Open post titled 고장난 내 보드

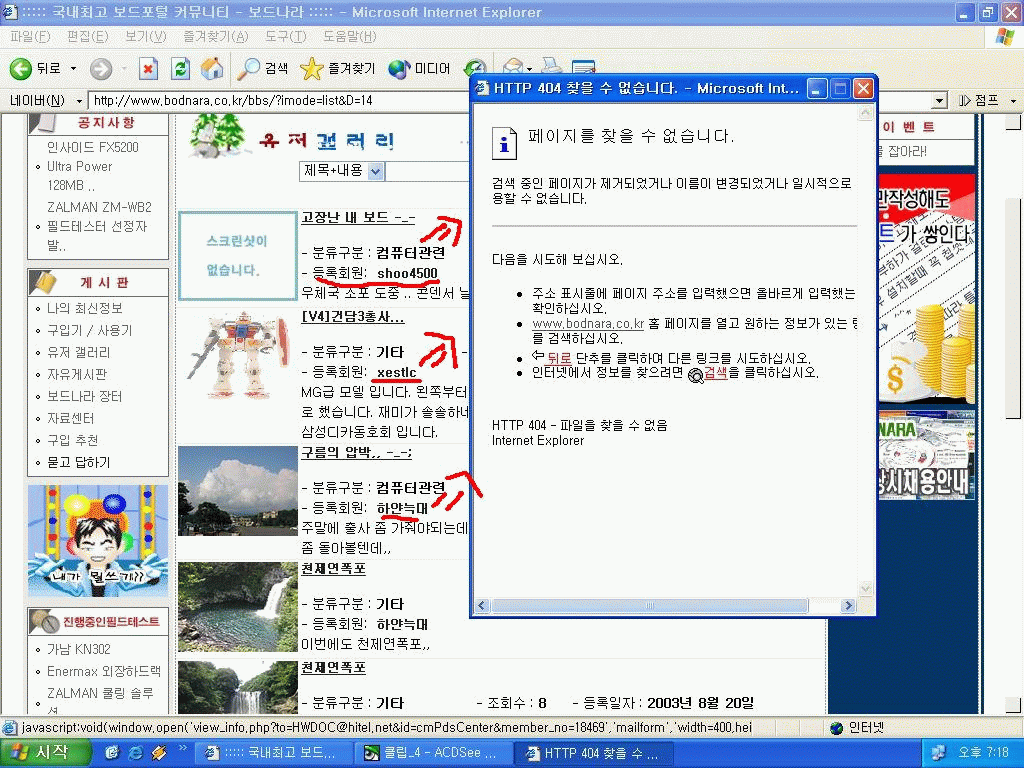(x=358, y=217)
